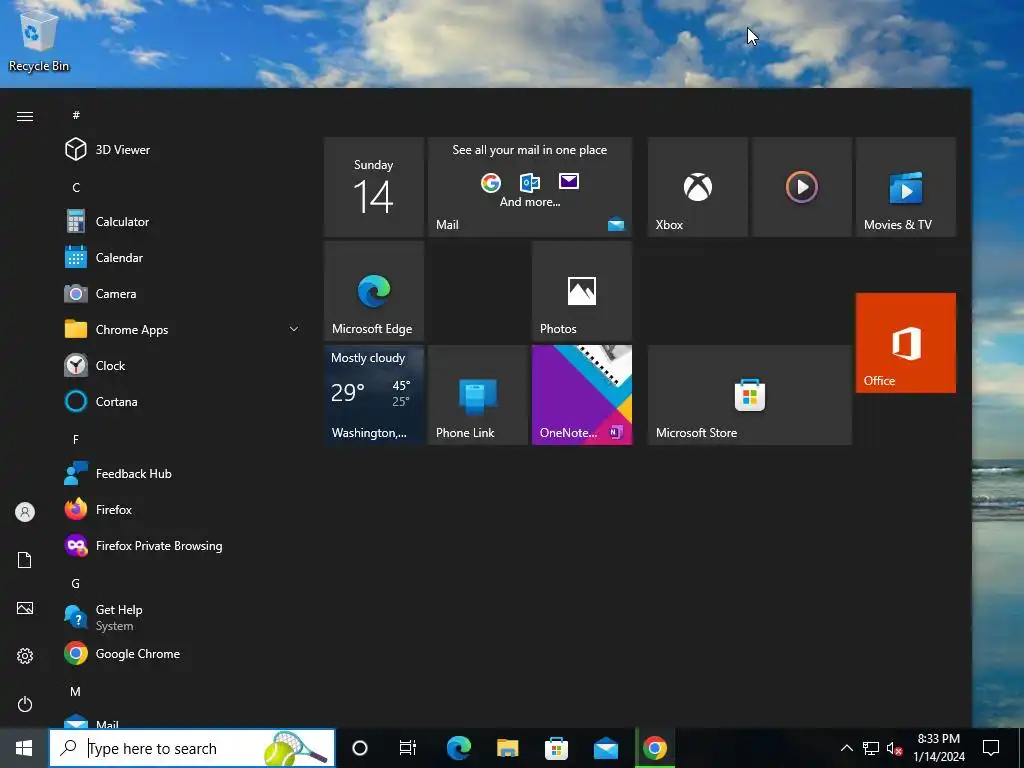Open Microsoft Store from the taskbar
This screenshot has height=768, width=1024.
(556, 748)
